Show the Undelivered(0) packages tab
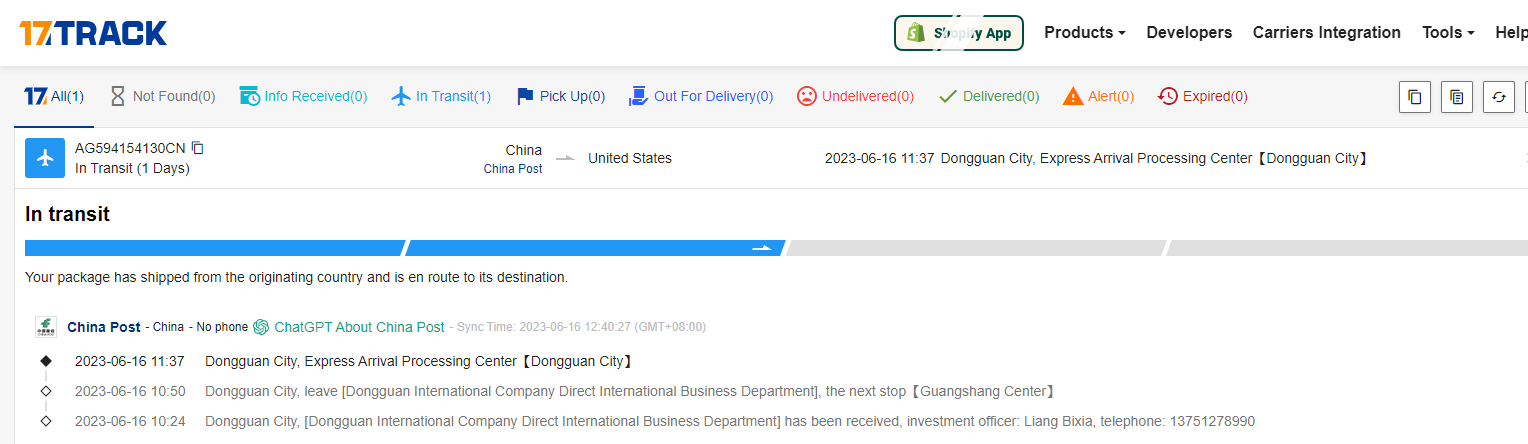The height and width of the screenshot is (444, 1528). coord(855,97)
